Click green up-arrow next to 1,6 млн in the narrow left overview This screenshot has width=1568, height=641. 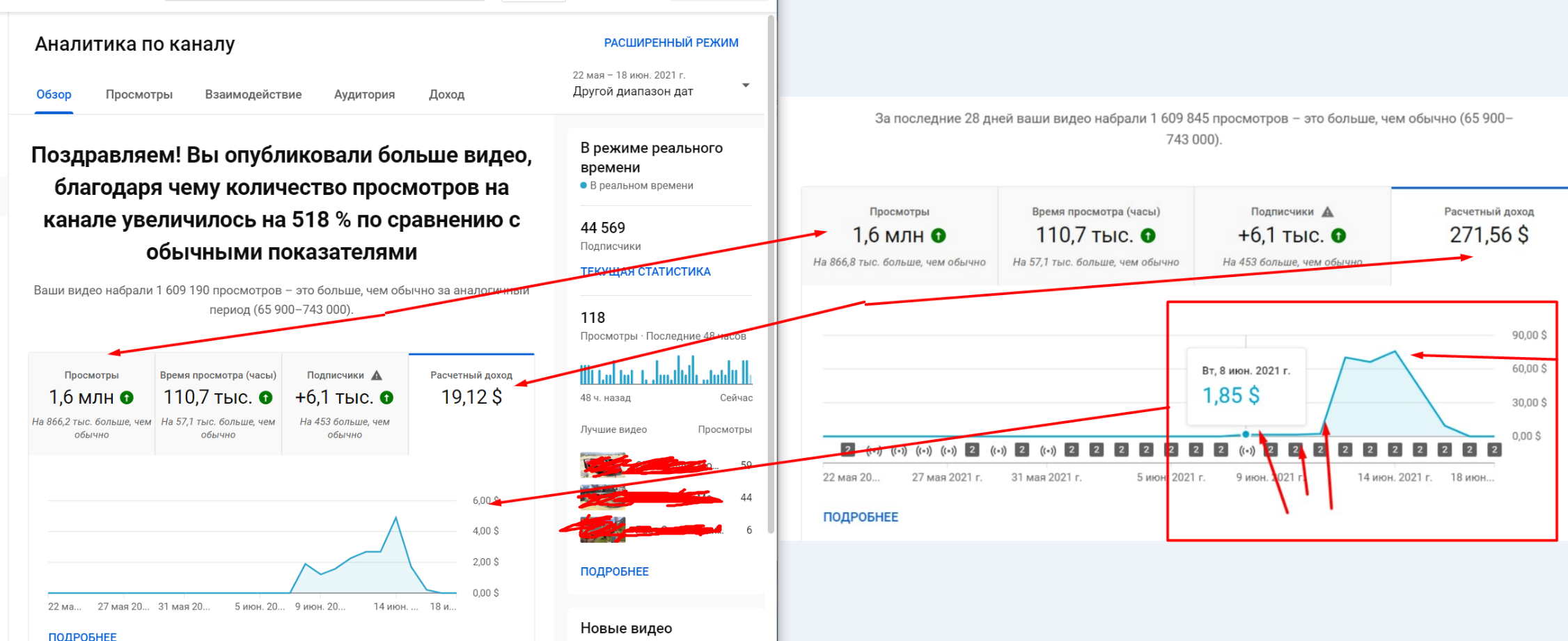[127, 397]
